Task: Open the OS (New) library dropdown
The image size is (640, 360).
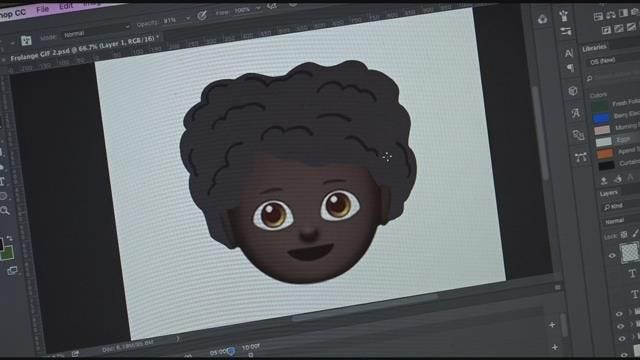Action: 613,60
